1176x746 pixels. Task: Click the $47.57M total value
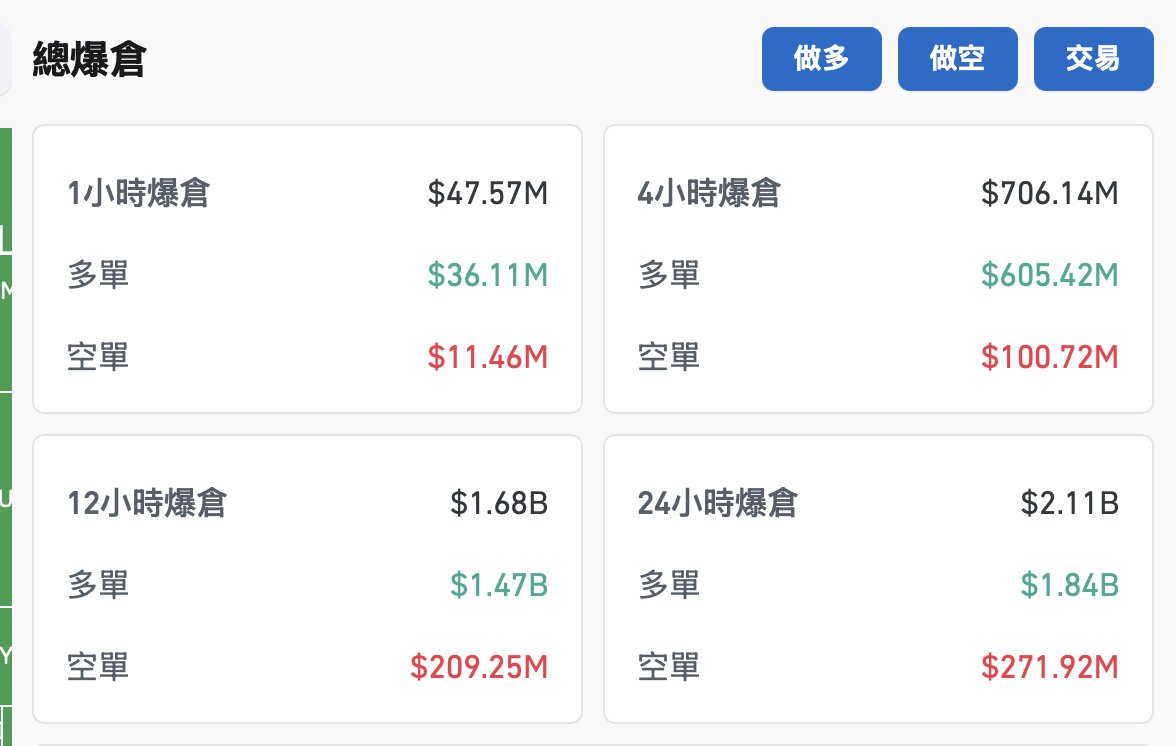pyautogui.click(x=488, y=193)
